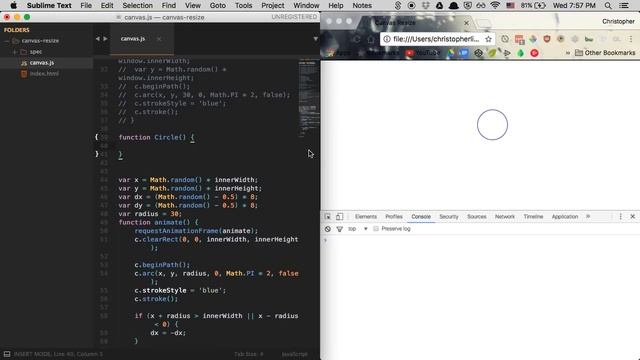Open the Timeline tab in DevTools
Image resolution: width=640 pixels, height=360 pixels.
tap(533, 217)
